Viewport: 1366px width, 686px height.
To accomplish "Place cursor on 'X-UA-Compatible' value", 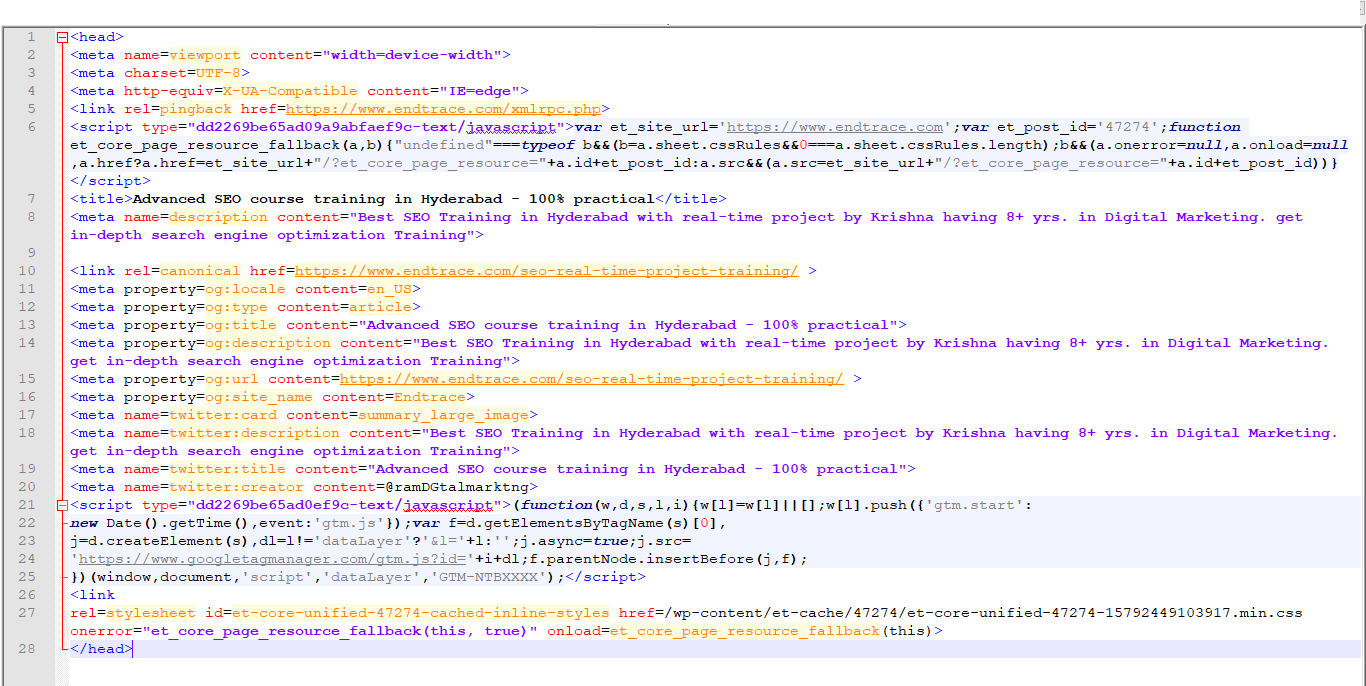I will (x=290, y=91).
